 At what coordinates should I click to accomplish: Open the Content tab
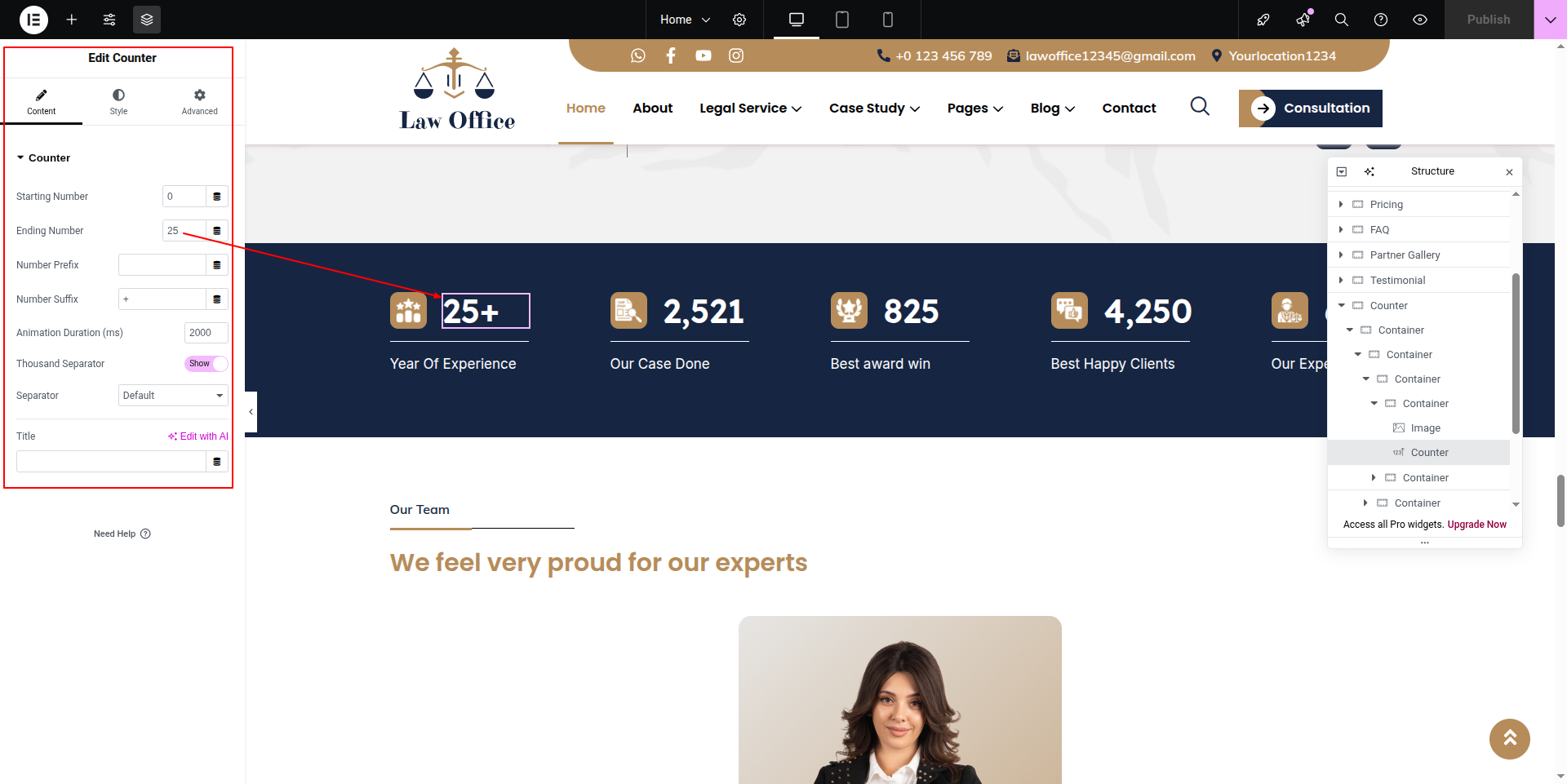tap(42, 102)
